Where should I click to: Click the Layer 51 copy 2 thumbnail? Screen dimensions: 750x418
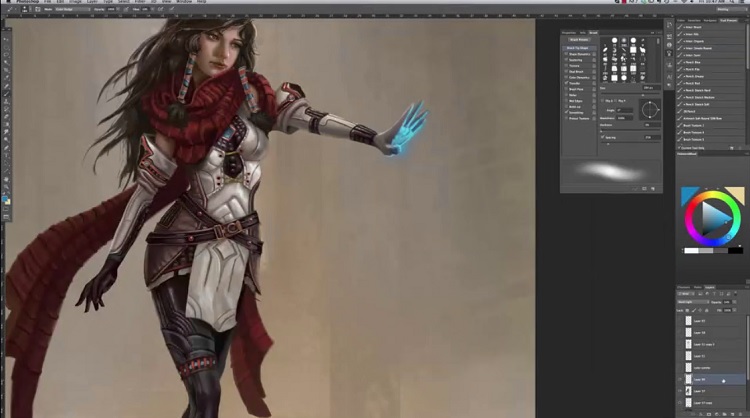click(688, 344)
